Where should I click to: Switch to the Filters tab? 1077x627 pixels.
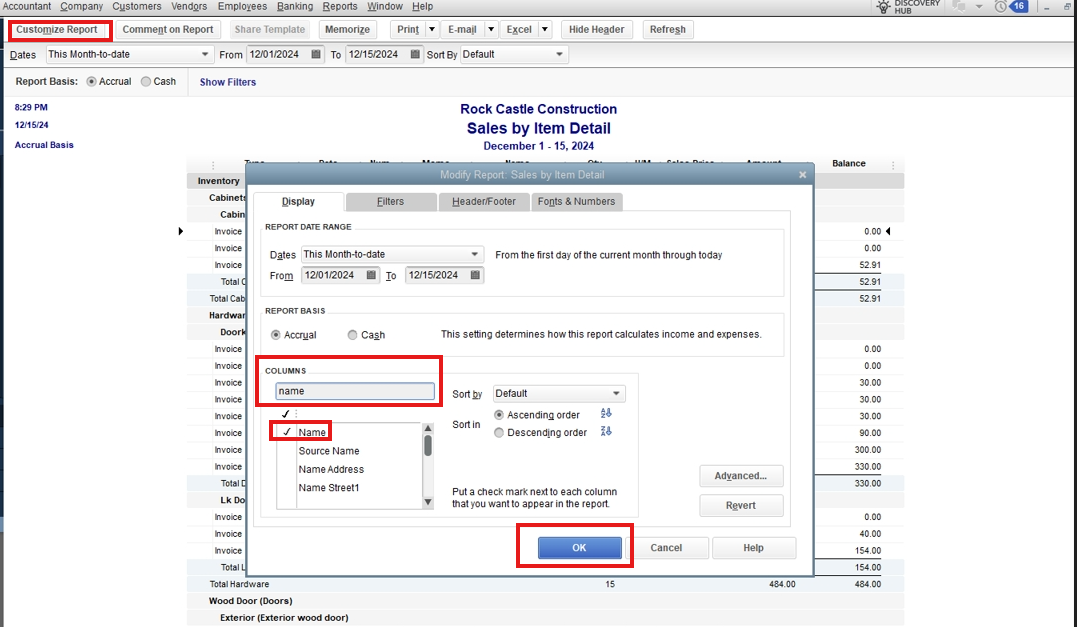tap(390, 201)
